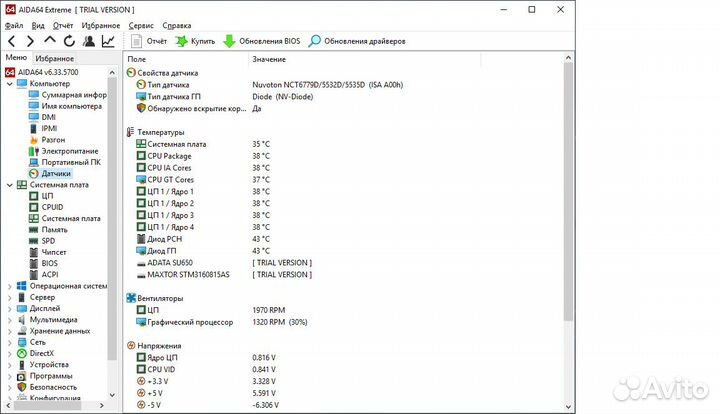This screenshot has width=720, height=414.
Task: Open the graph chart toolbar icon
Action: pyautogui.click(x=108, y=41)
